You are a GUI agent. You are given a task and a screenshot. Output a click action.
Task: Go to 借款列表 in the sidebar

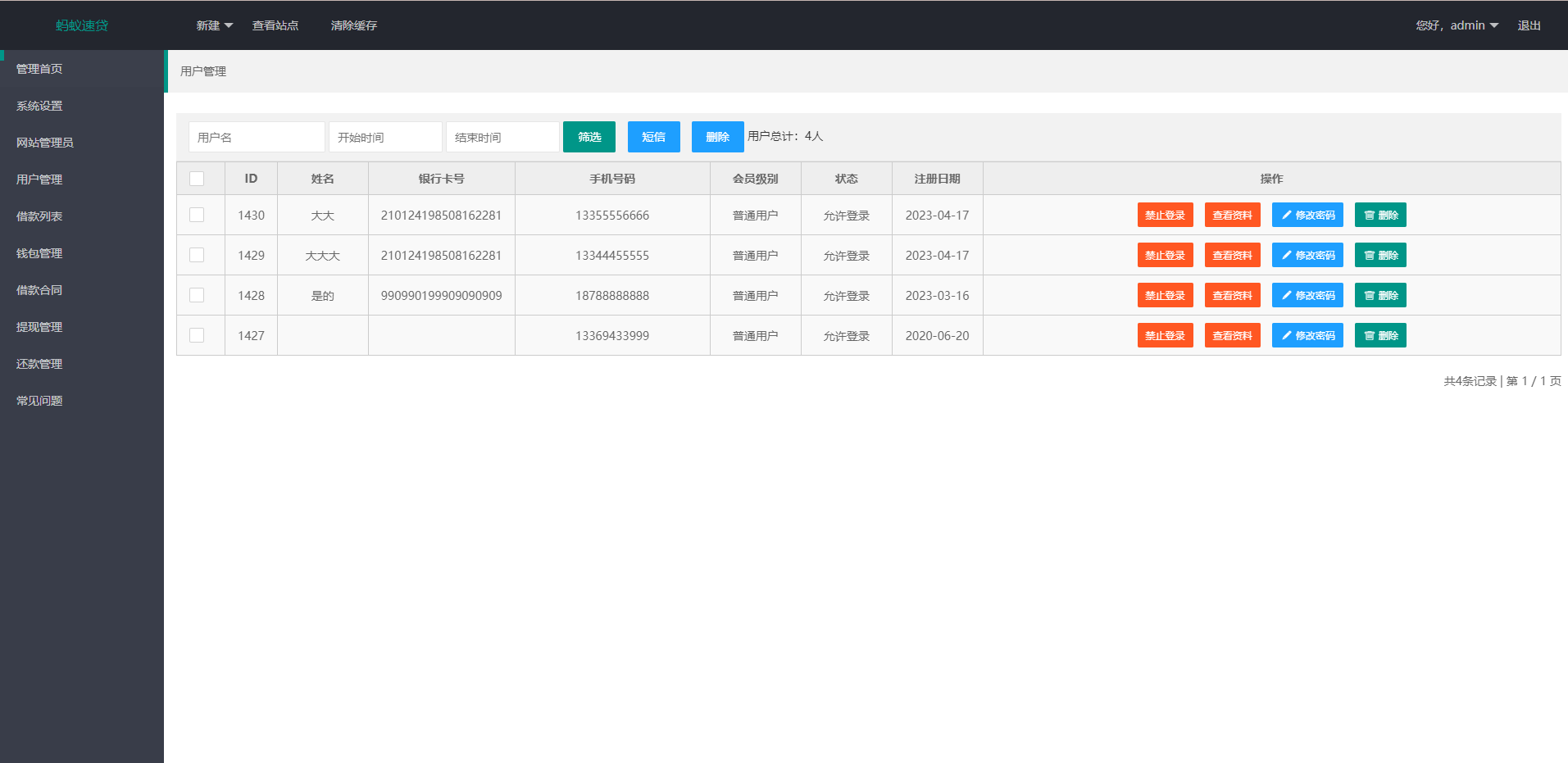tap(39, 216)
